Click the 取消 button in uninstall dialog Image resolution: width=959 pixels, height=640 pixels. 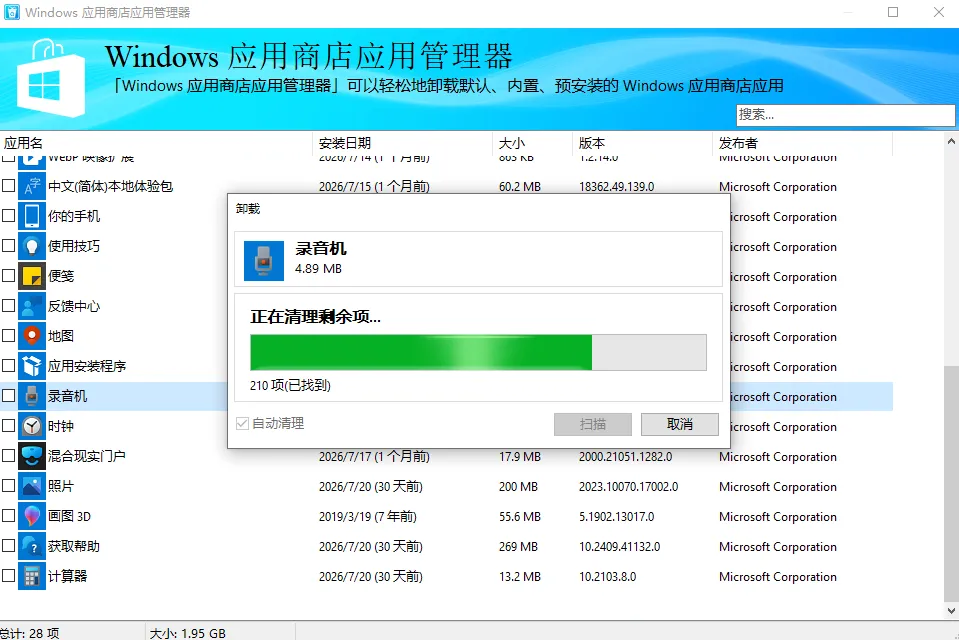click(x=679, y=424)
